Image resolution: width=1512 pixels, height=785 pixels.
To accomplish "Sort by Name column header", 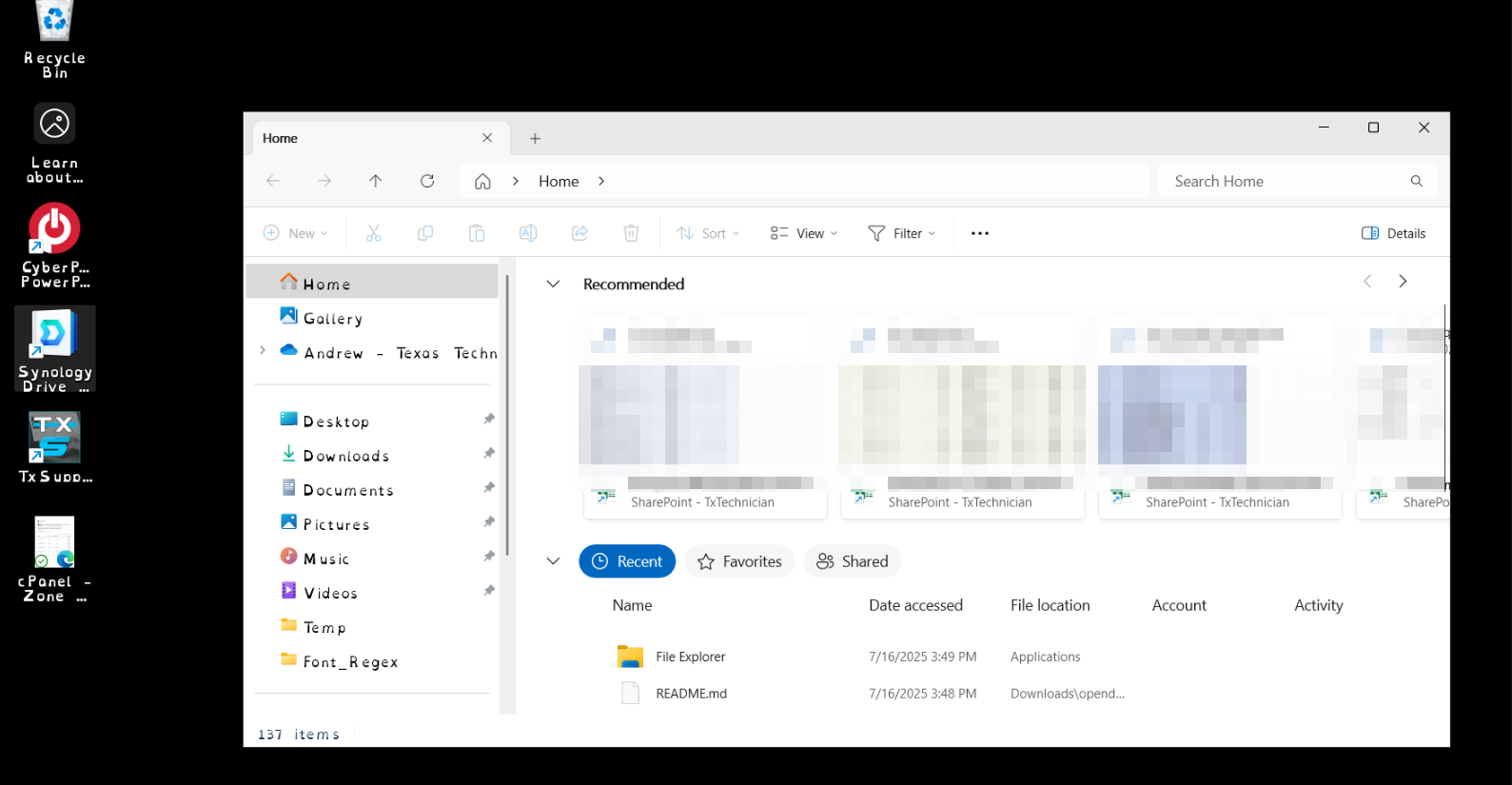I will pyautogui.click(x=633, y=605).
